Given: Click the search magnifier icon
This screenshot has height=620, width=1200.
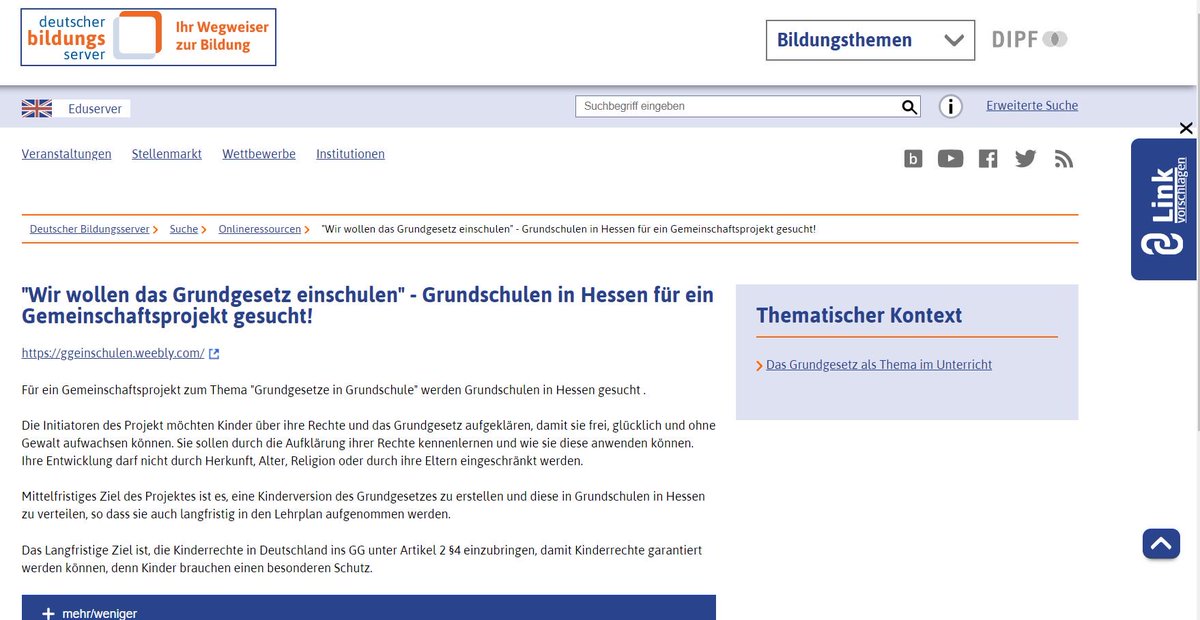Looking at the screenshot, I should [x=908, y=106].
